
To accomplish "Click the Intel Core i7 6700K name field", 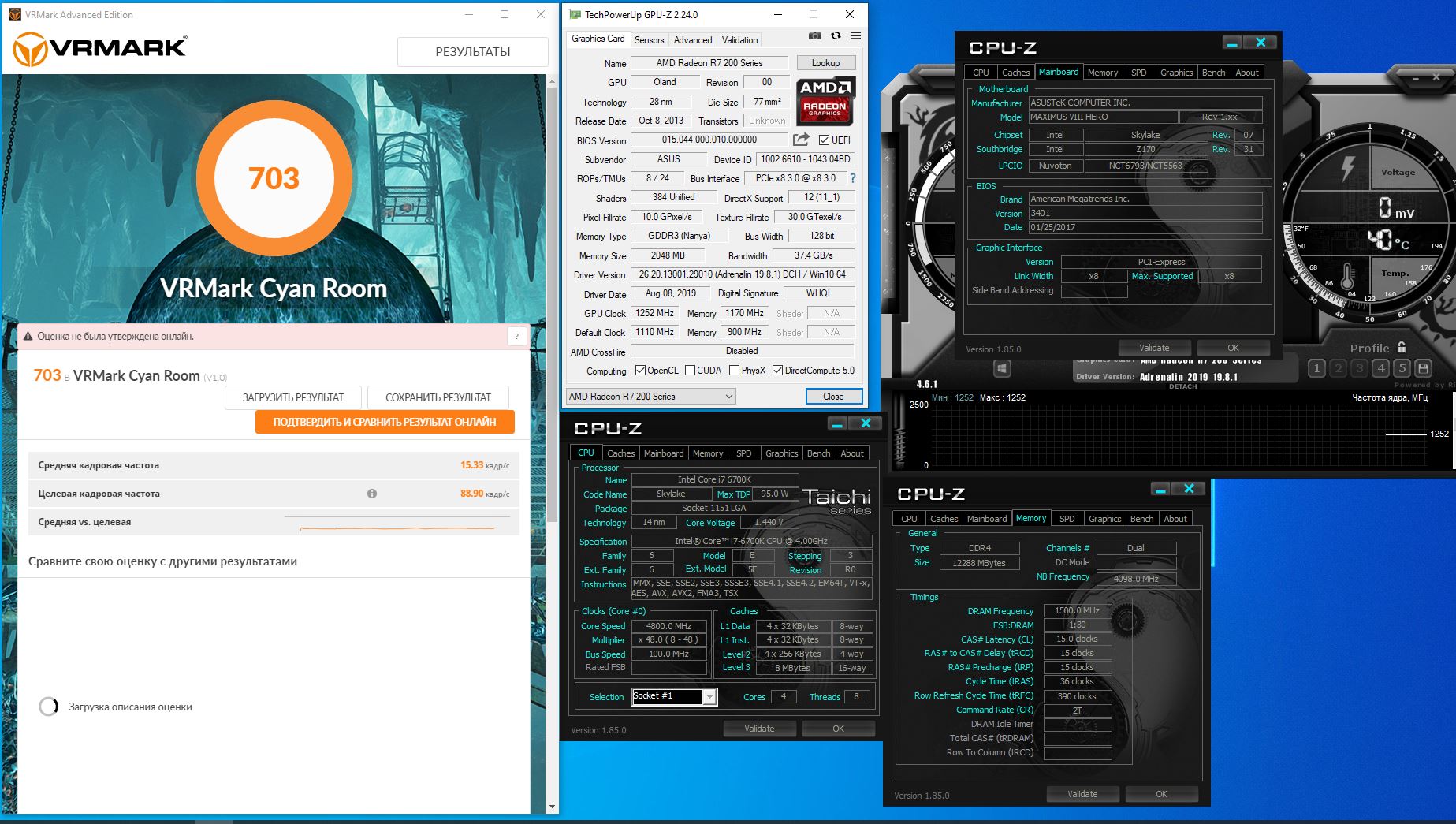I will pyautogui.click(x=714, y=479).
